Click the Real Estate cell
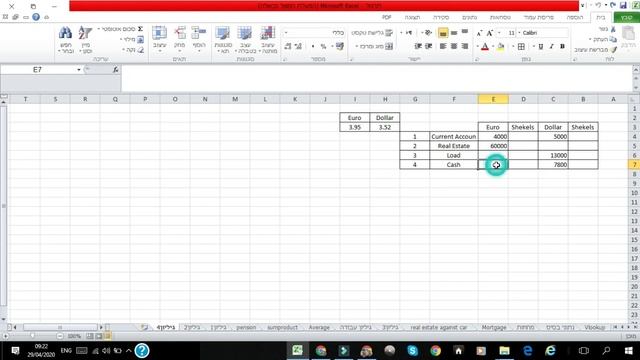Viewport: 640px width, 360px height. [453, 146]
